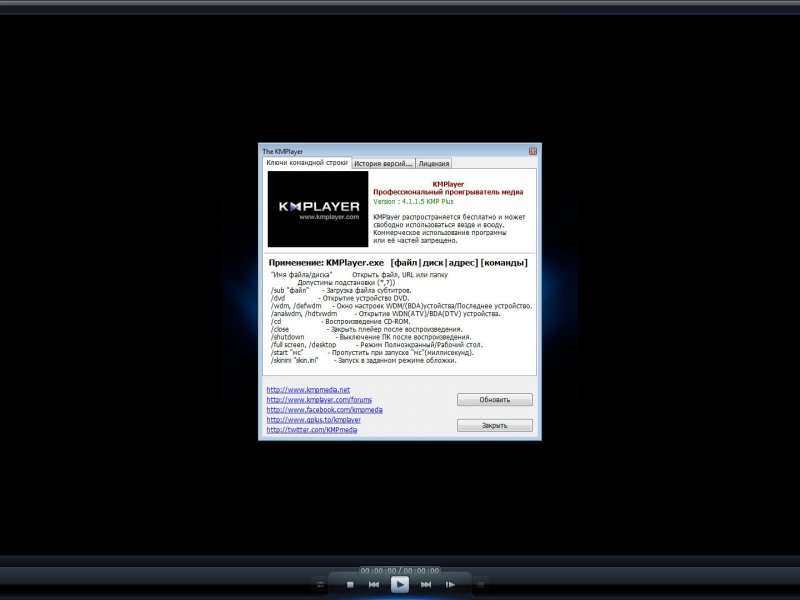
Task: Click the '/shutdown' command line
Action: (371, 337)
